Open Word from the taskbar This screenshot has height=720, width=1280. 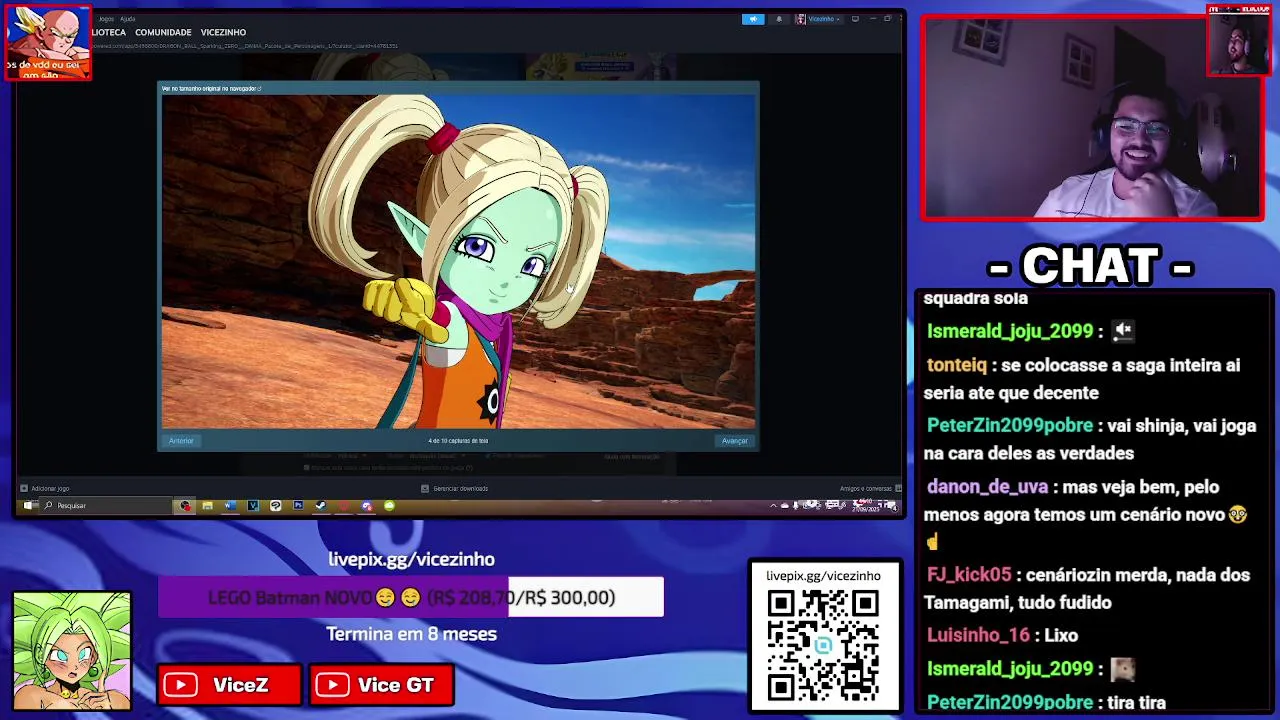pos(230,506)
